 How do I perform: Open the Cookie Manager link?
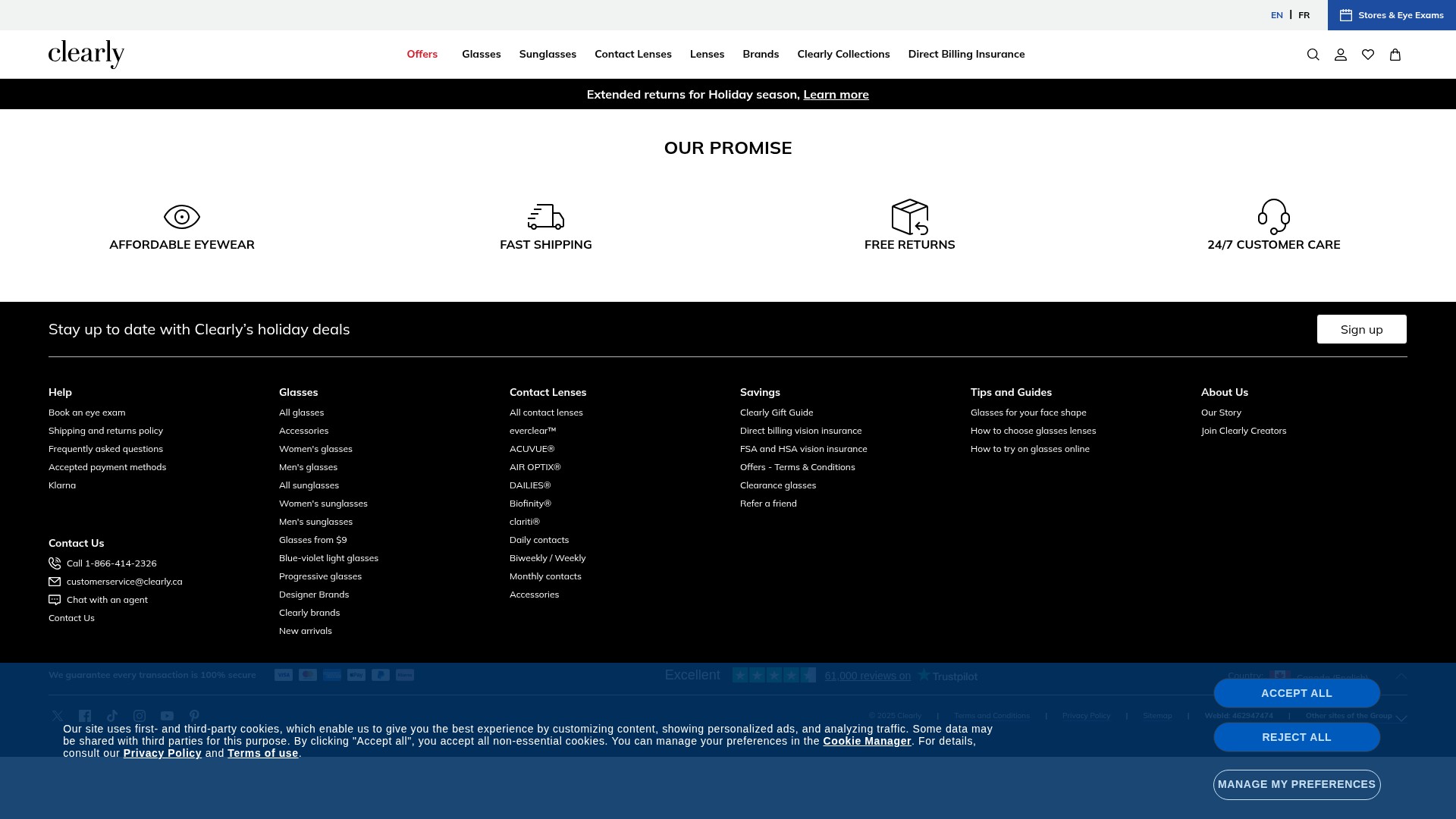pos(867,742)
